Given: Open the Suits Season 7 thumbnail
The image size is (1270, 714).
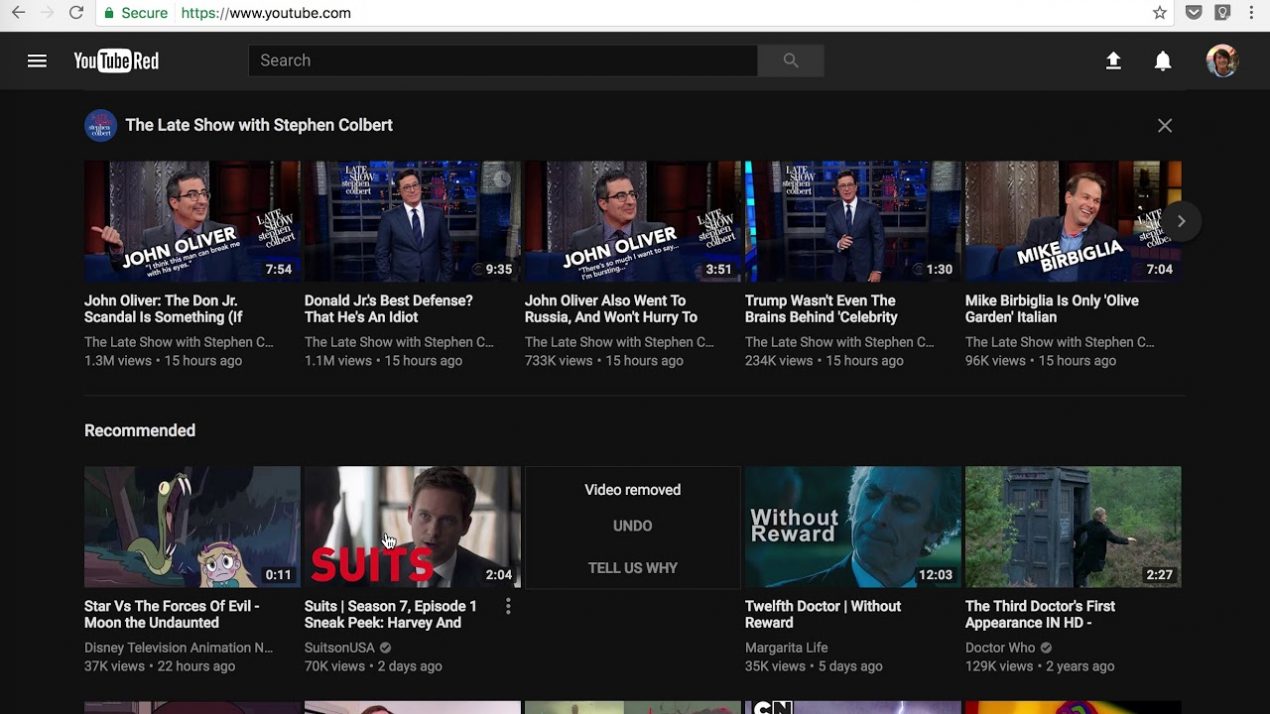Looking at the screenshot, I should pyautogui.click(x=412, y=527).
